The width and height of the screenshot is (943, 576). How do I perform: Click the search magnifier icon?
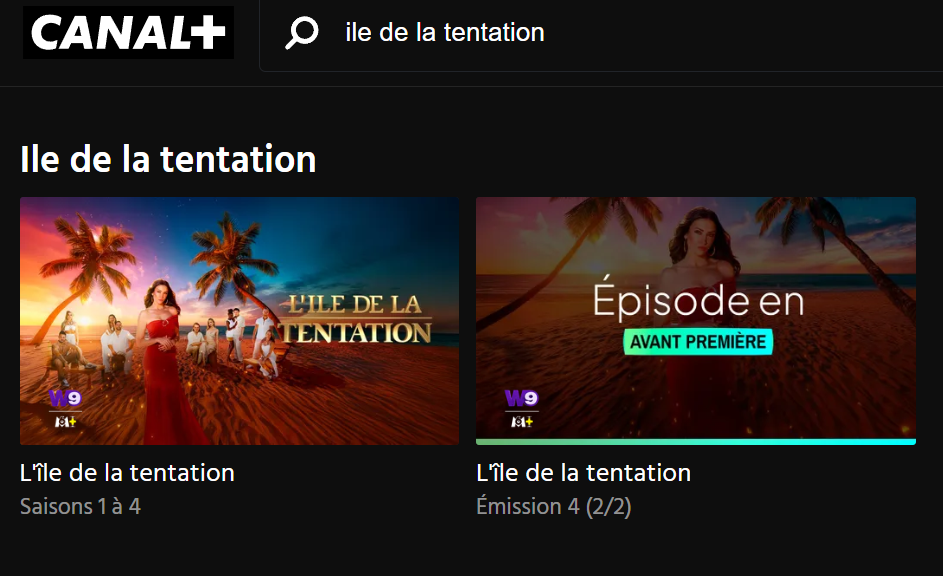(301, 33)
